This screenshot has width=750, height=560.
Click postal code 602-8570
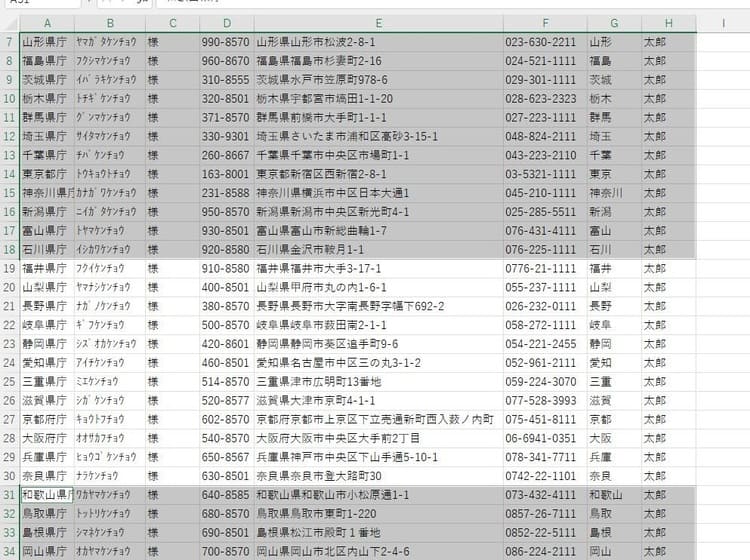coord(227,419)
